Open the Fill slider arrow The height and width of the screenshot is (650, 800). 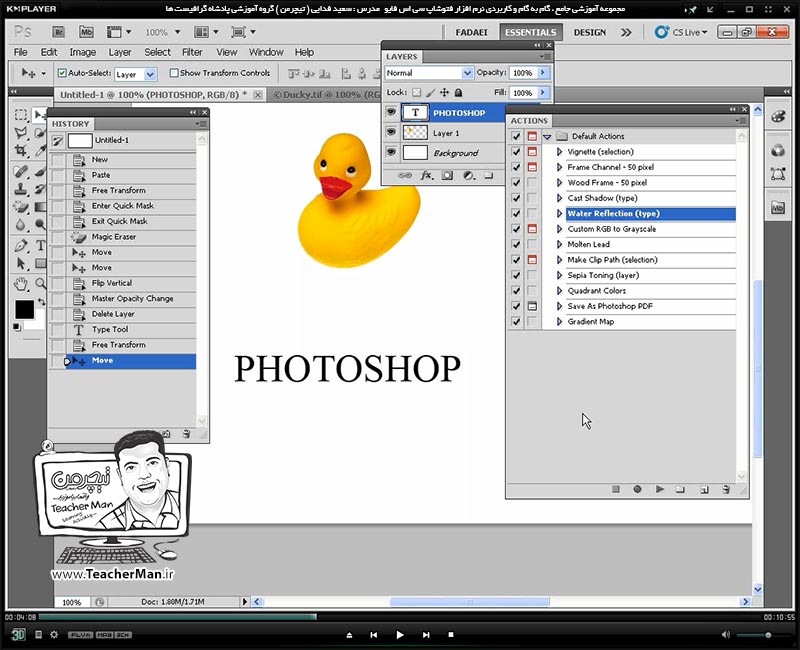pos(543,92)
